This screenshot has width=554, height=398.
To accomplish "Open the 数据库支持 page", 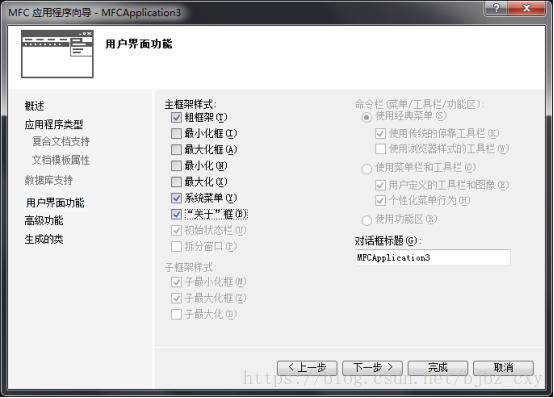I will 49,180.
